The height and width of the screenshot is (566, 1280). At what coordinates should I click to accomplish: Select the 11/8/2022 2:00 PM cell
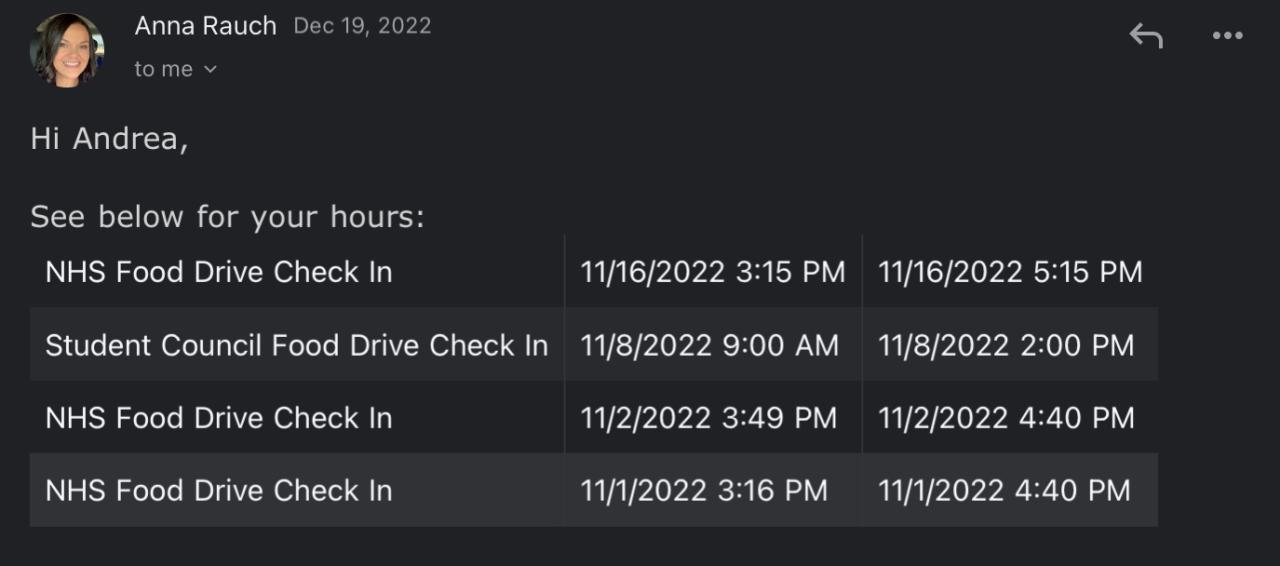click(1006, 345)
